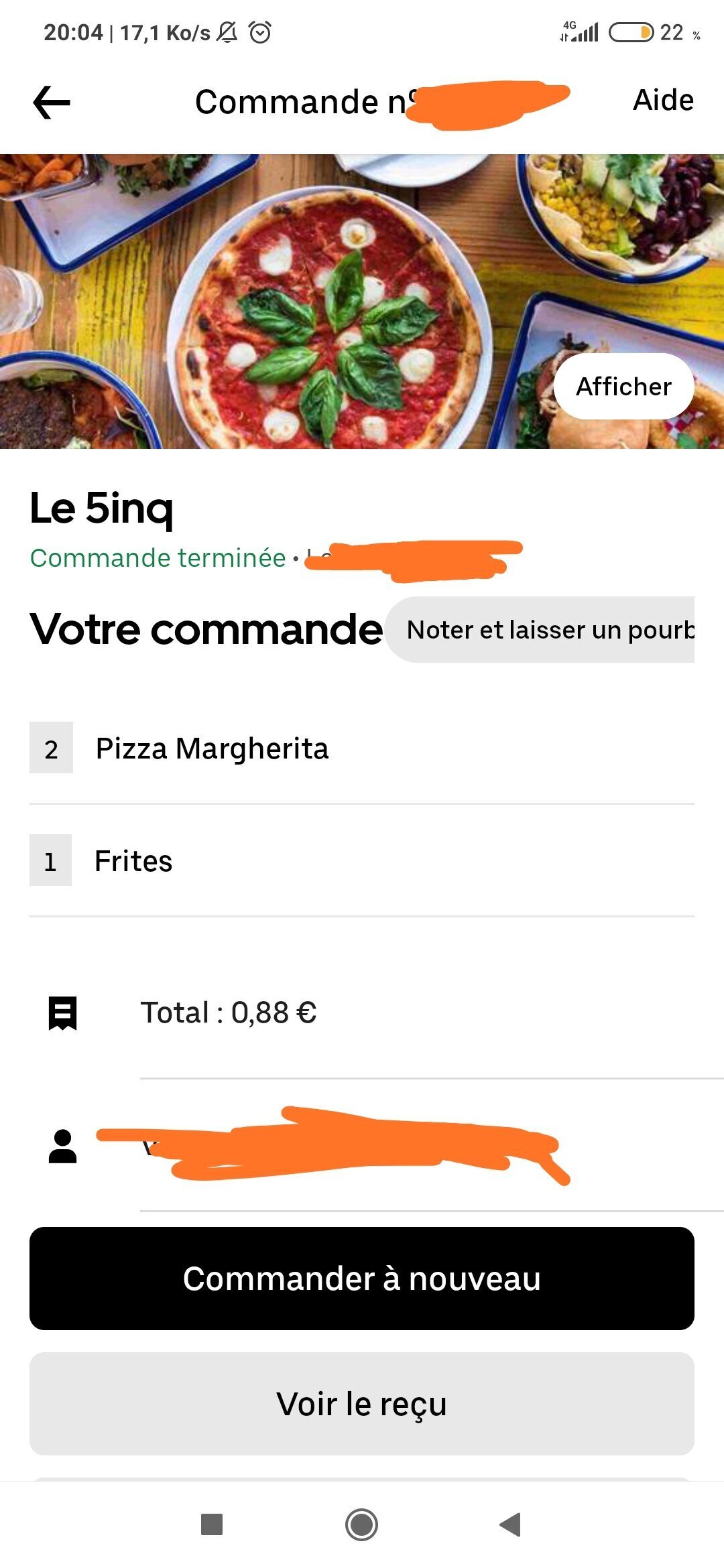Tap the person profile icon
This screenshot has height=1568, width=724.
62,1147
